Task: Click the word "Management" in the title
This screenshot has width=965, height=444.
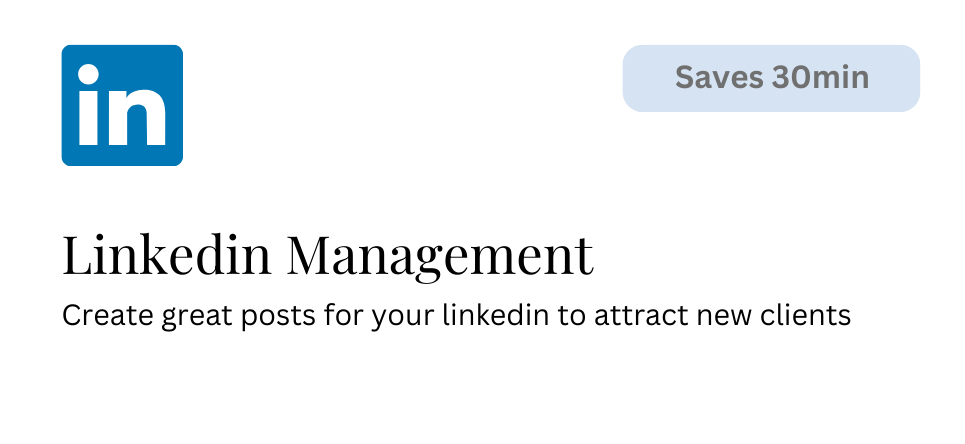Action: (x=440, y=256)
